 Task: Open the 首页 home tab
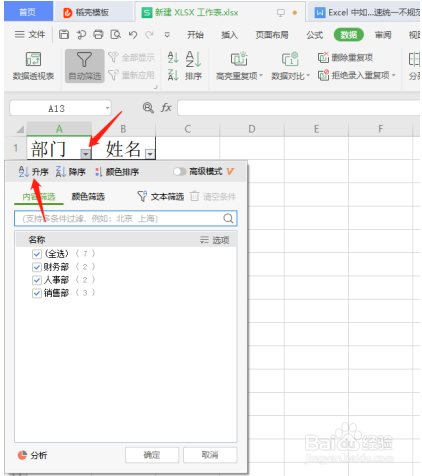(28, 12)
